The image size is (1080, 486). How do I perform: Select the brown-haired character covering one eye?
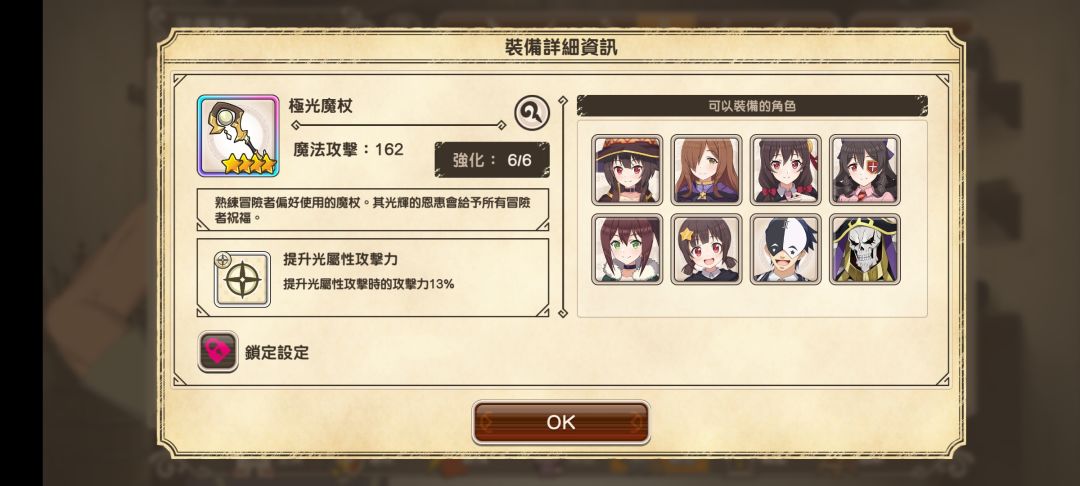(706, 169)
